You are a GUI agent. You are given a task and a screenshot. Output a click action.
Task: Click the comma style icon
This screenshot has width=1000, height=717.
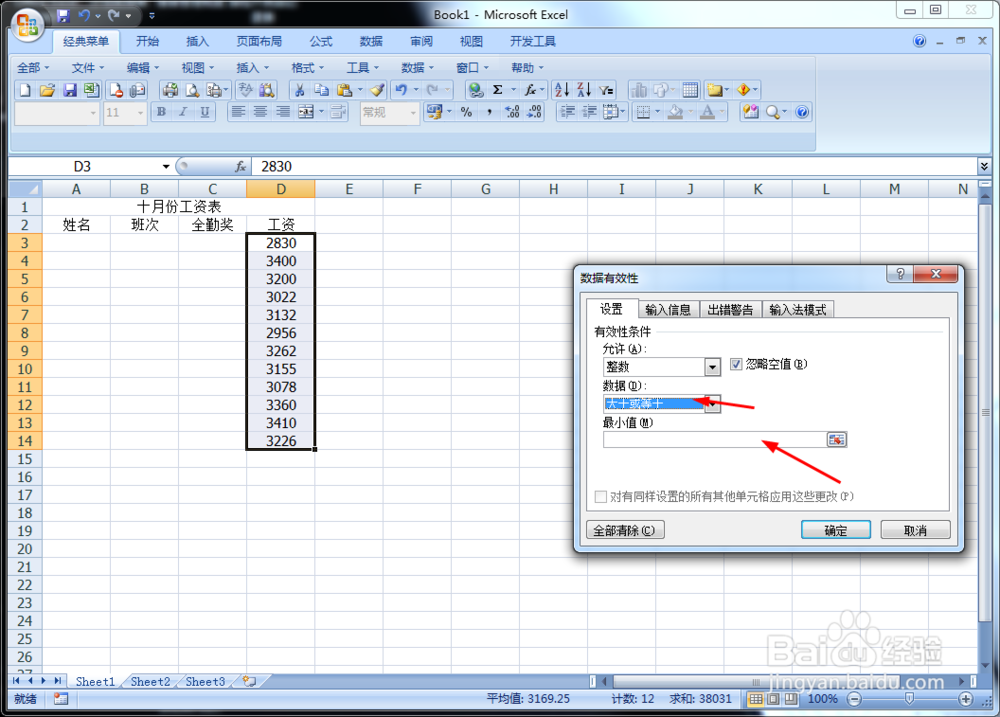click(489, 112)
